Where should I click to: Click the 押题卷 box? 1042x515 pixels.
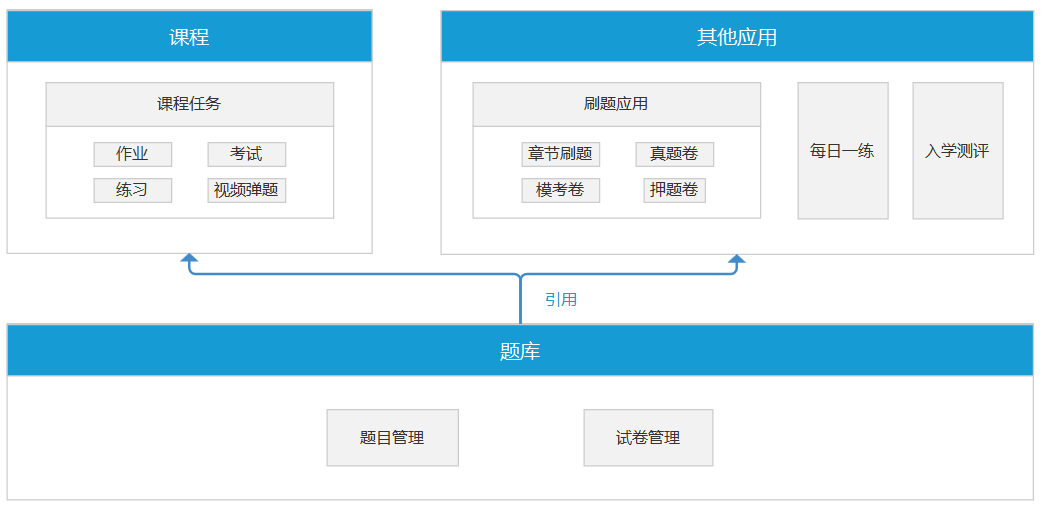[675, 191]
